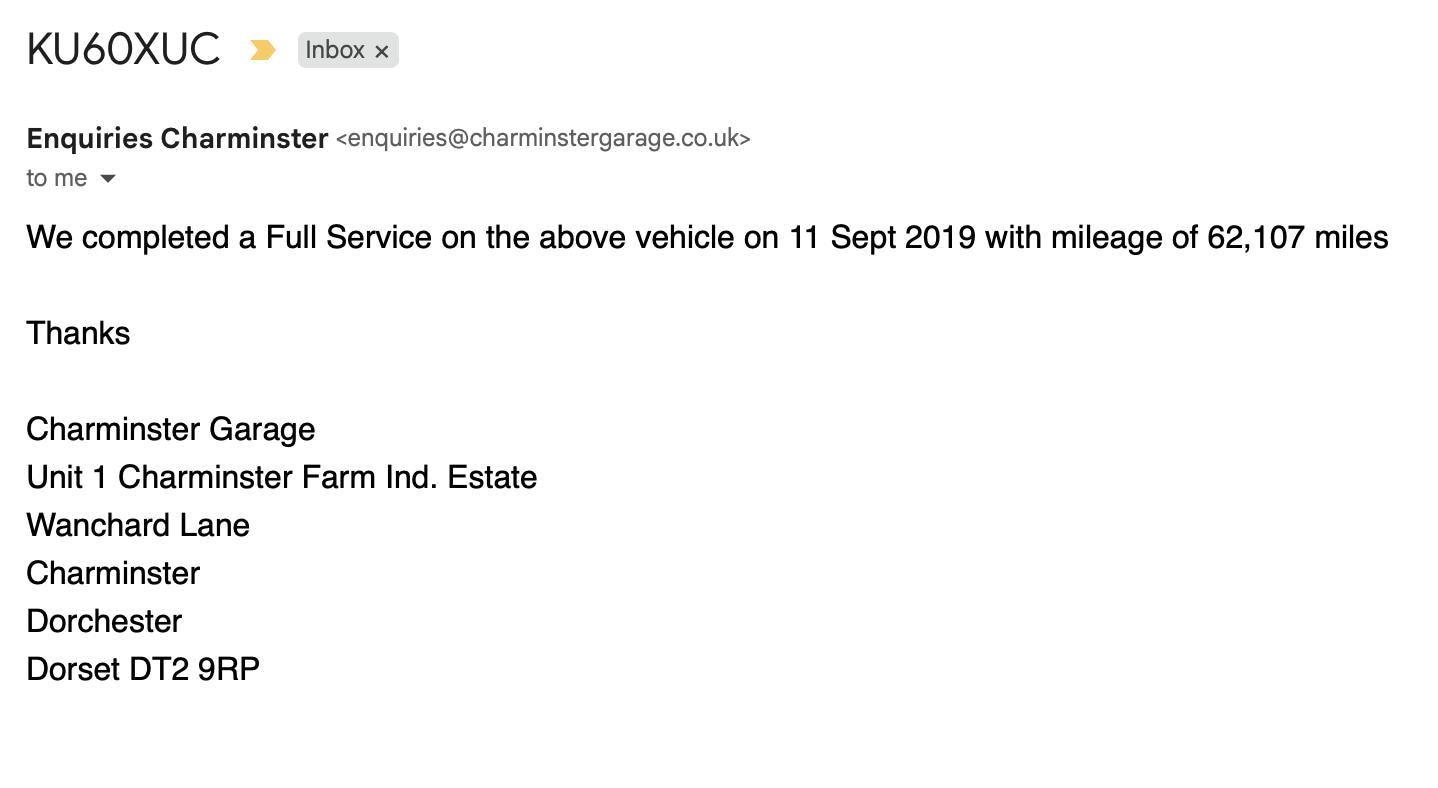Click the yellow Important marker beside subject
The height and width of the screenshot is (788, 1438).
point(263,48)
